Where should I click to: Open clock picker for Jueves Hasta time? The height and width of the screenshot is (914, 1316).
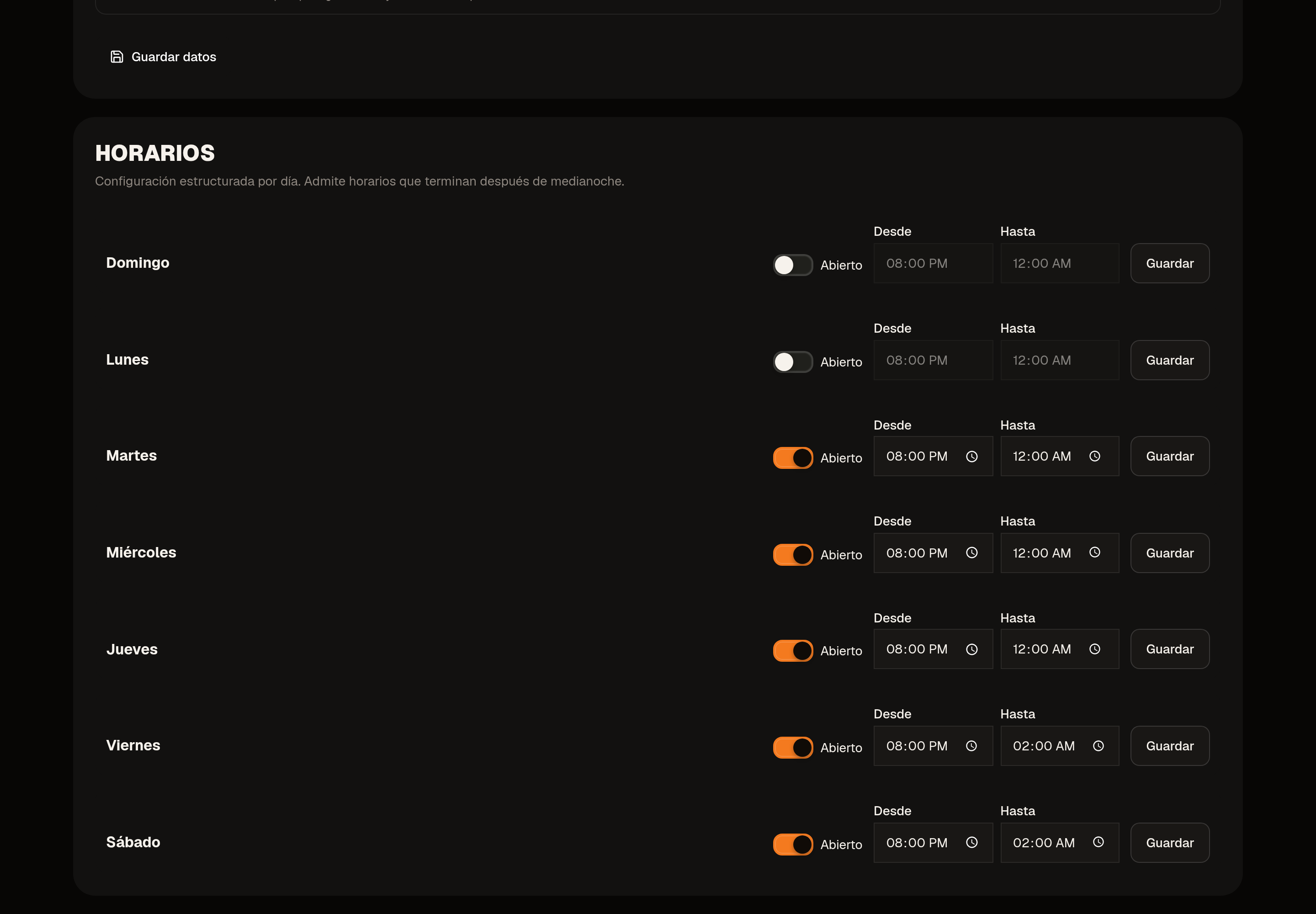(x=1094, y=649)
